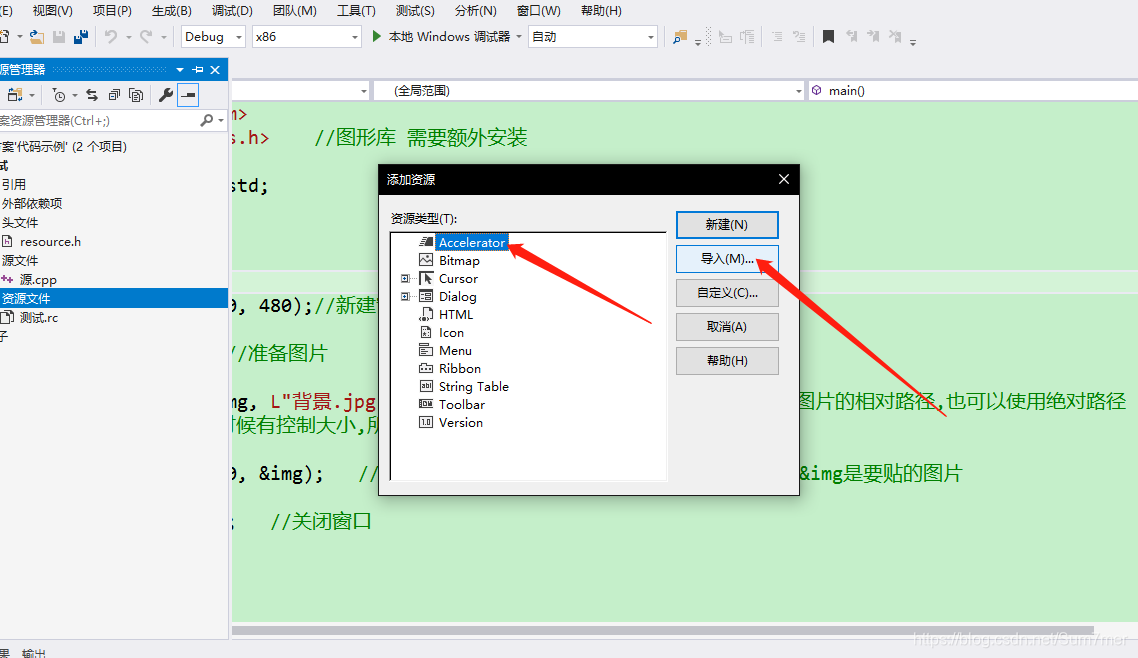
Task: Show All Files icon in Solution Explorer
Action: (136, 95)
